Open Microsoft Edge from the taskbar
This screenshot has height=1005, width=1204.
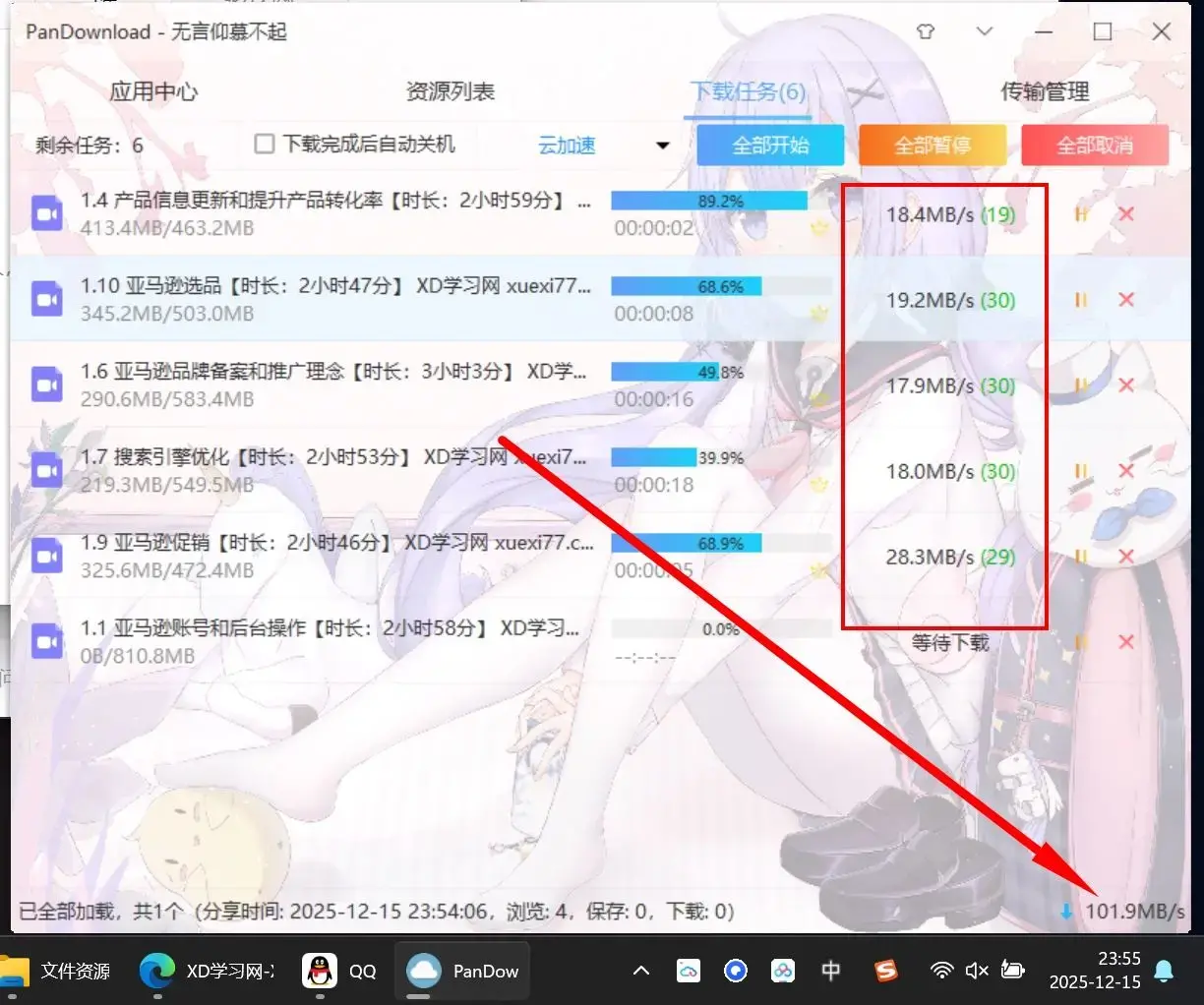pyautogui.click(x=155, y=971)
